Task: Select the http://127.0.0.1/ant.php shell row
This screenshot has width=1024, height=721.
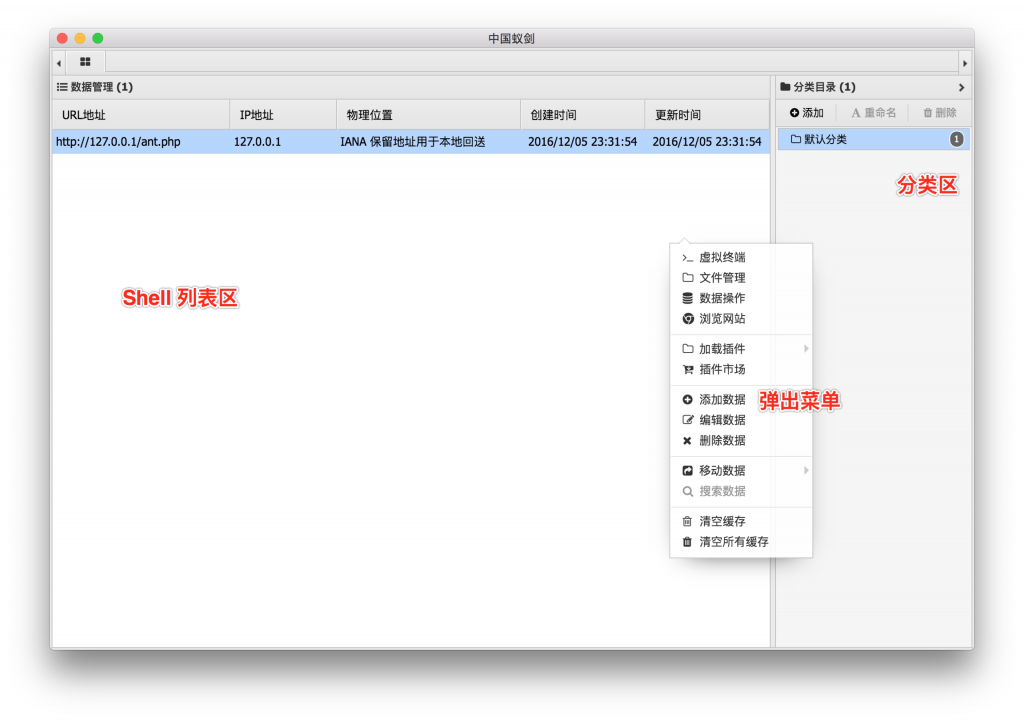Action: 120,142
